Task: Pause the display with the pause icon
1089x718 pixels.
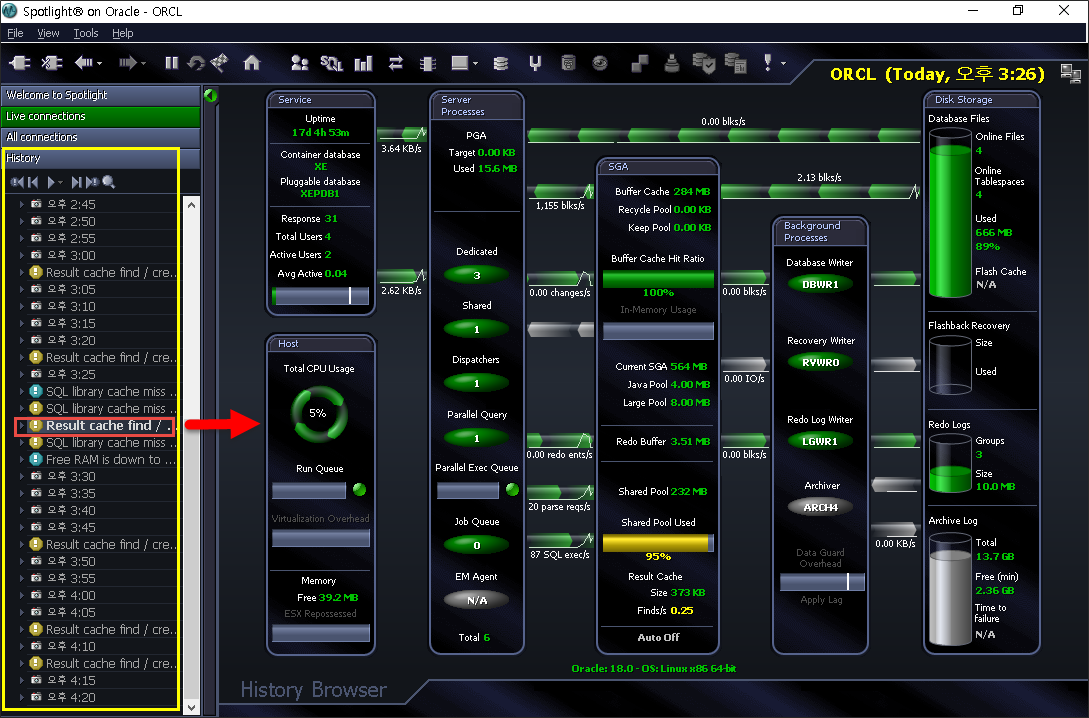Action: (172, 63)
